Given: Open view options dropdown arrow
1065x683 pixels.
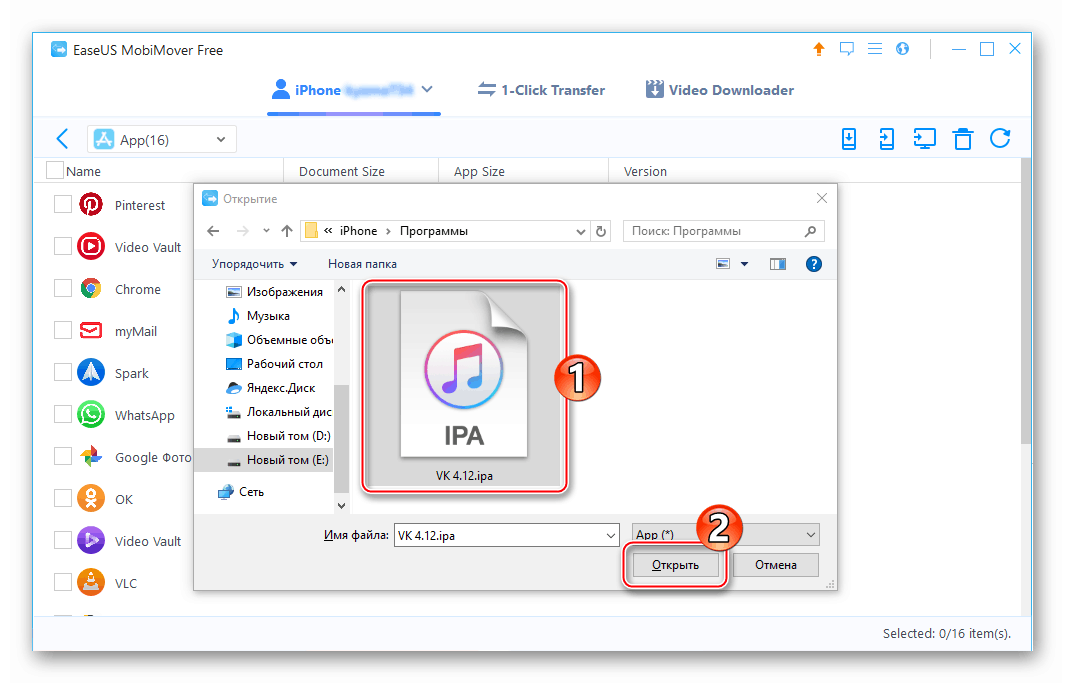Looking at the screenshot, I should 744,264.
